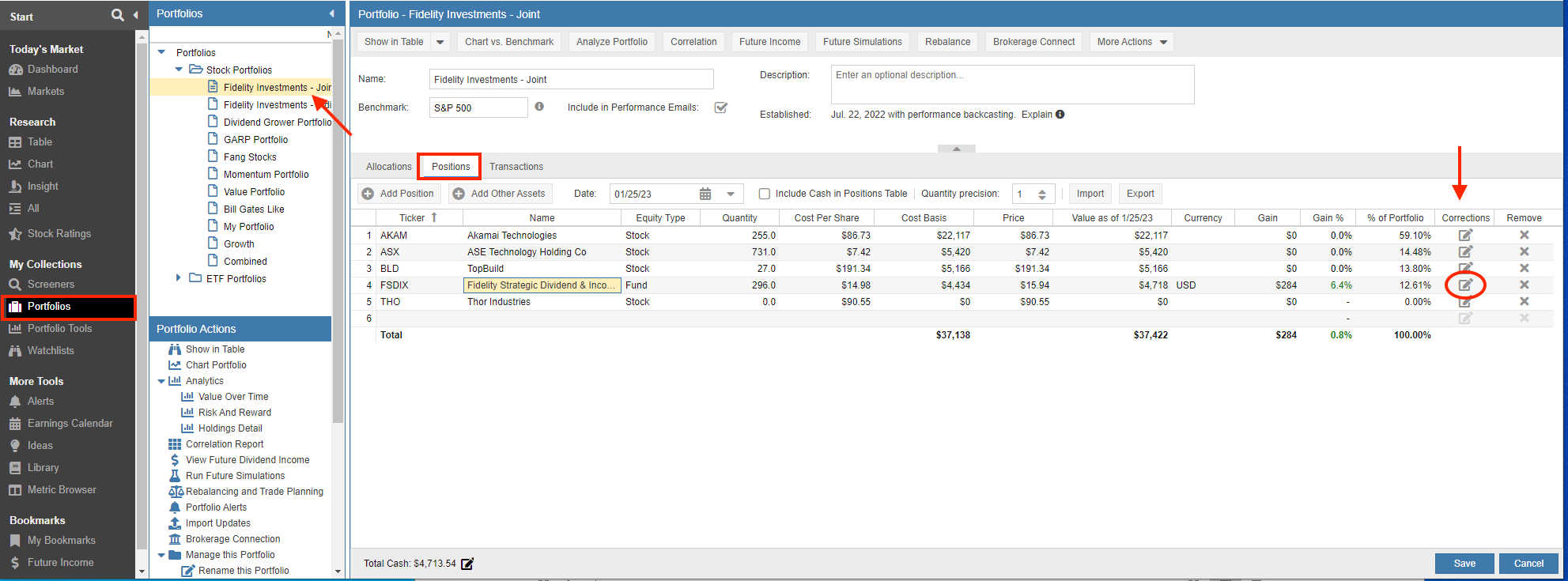Click Chart Portfolio action

(x=216, y=365)
